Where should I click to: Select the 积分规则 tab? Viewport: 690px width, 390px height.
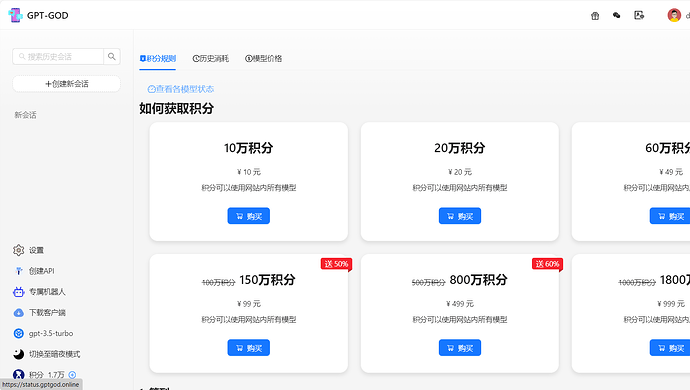(158, 59)
